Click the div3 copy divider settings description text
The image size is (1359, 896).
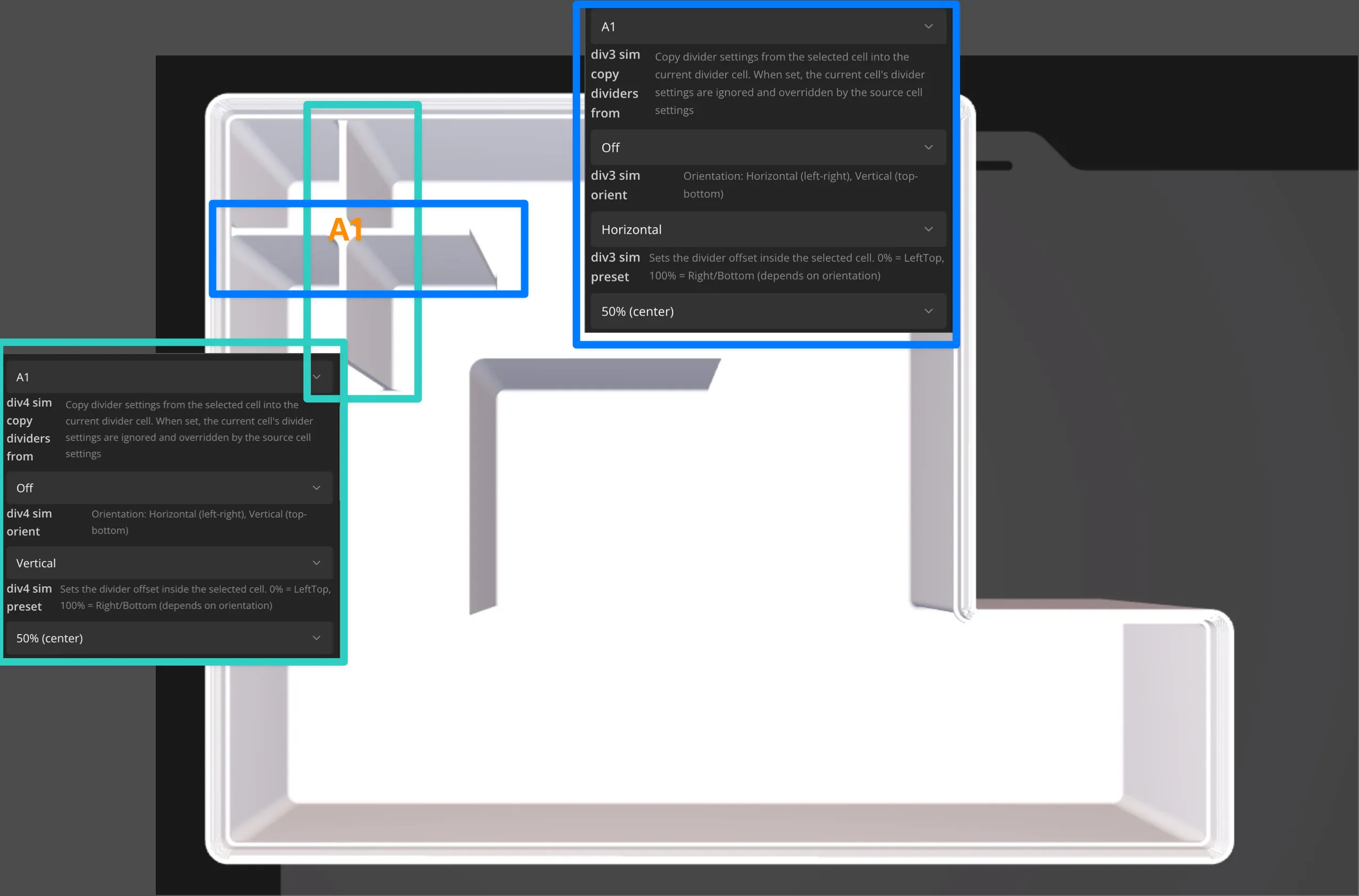pos(790,83)
